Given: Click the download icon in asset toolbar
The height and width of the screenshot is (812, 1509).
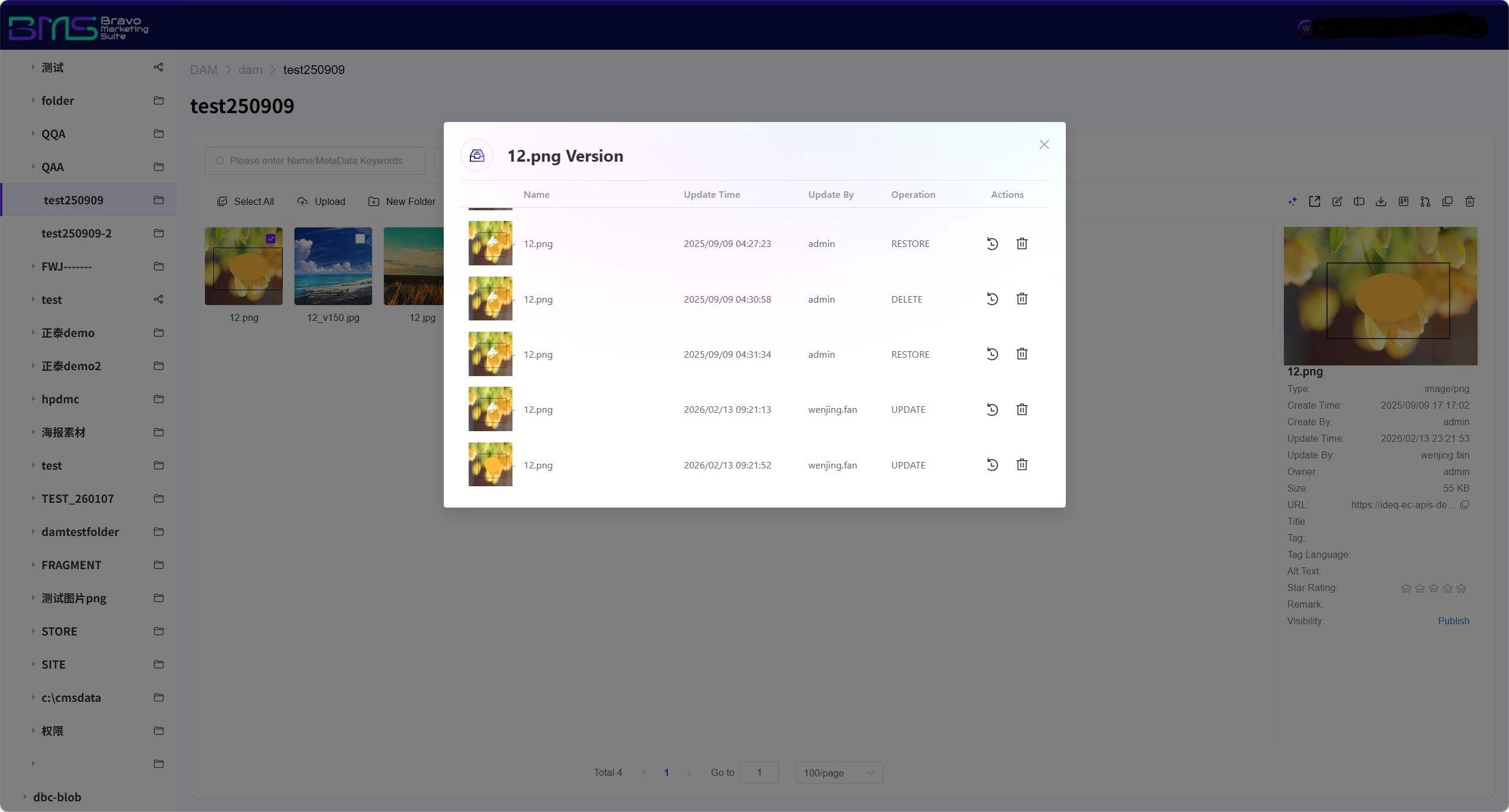Looking at the screenshot, I should pyautogui.click(x=1381, y=201).
